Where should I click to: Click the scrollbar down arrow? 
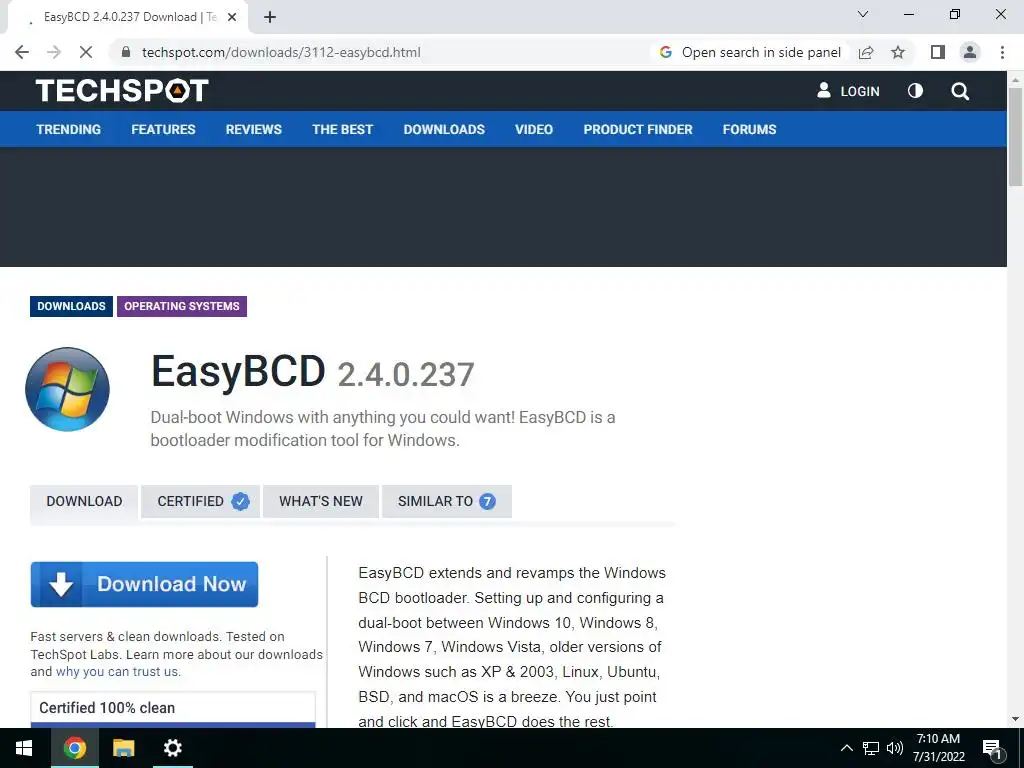[x=1016, y=720]
